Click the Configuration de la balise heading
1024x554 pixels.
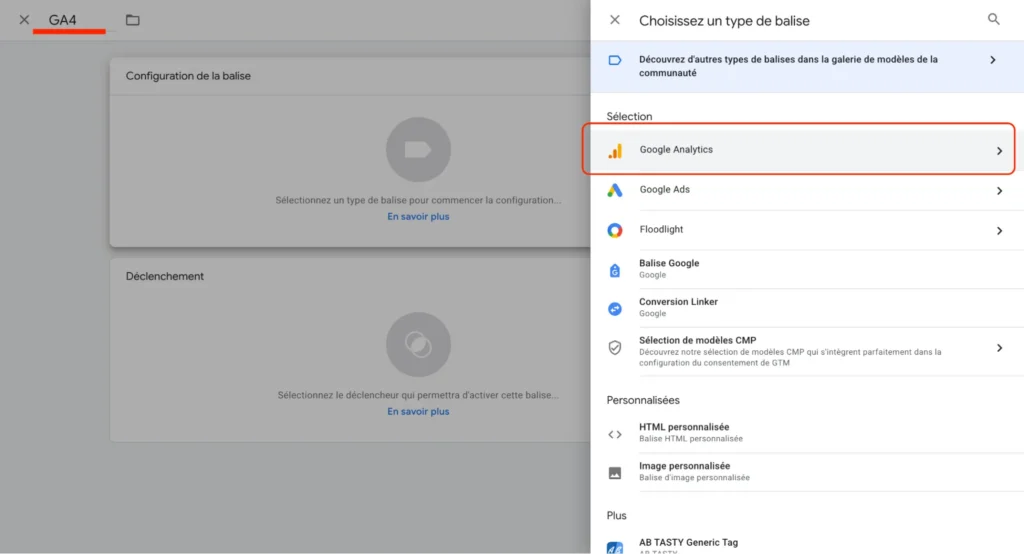click(x=188, y=76)
